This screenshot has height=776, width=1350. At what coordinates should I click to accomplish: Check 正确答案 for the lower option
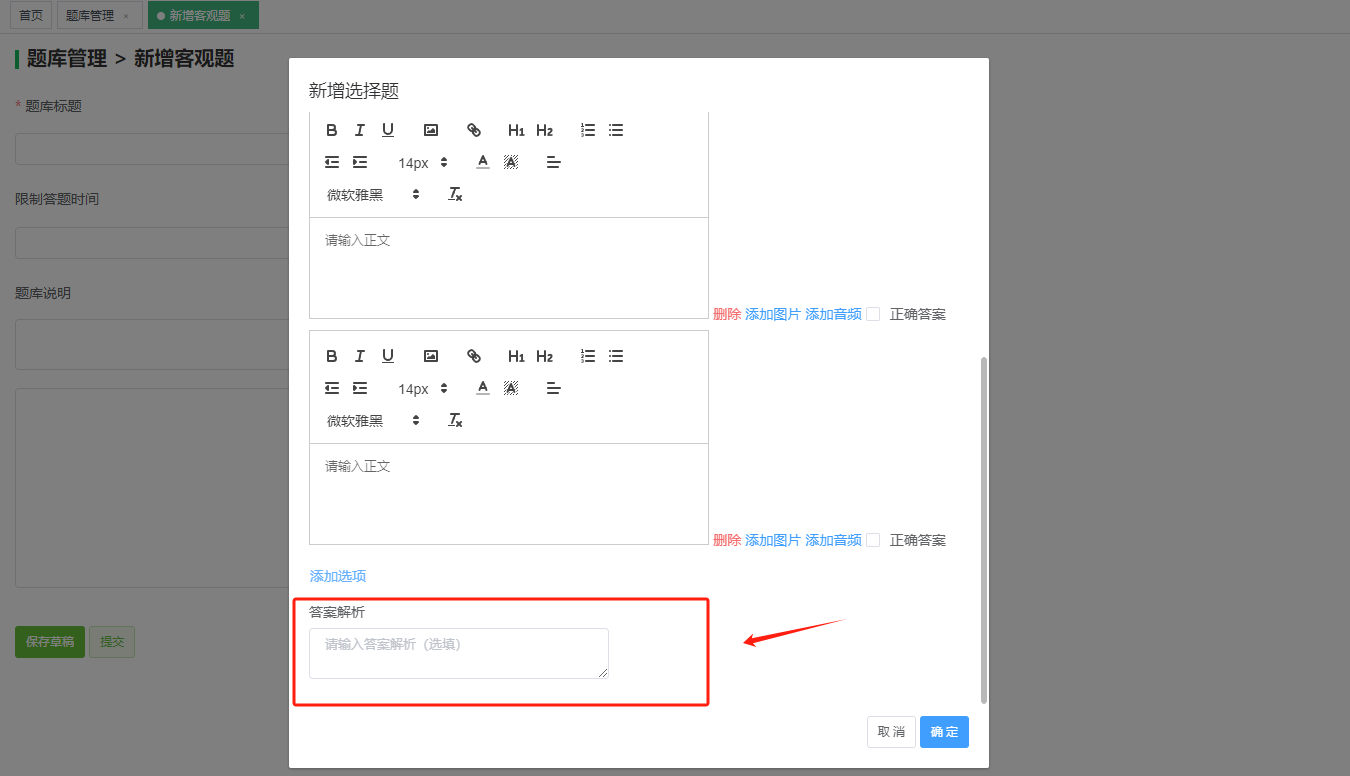coord(873,540)
